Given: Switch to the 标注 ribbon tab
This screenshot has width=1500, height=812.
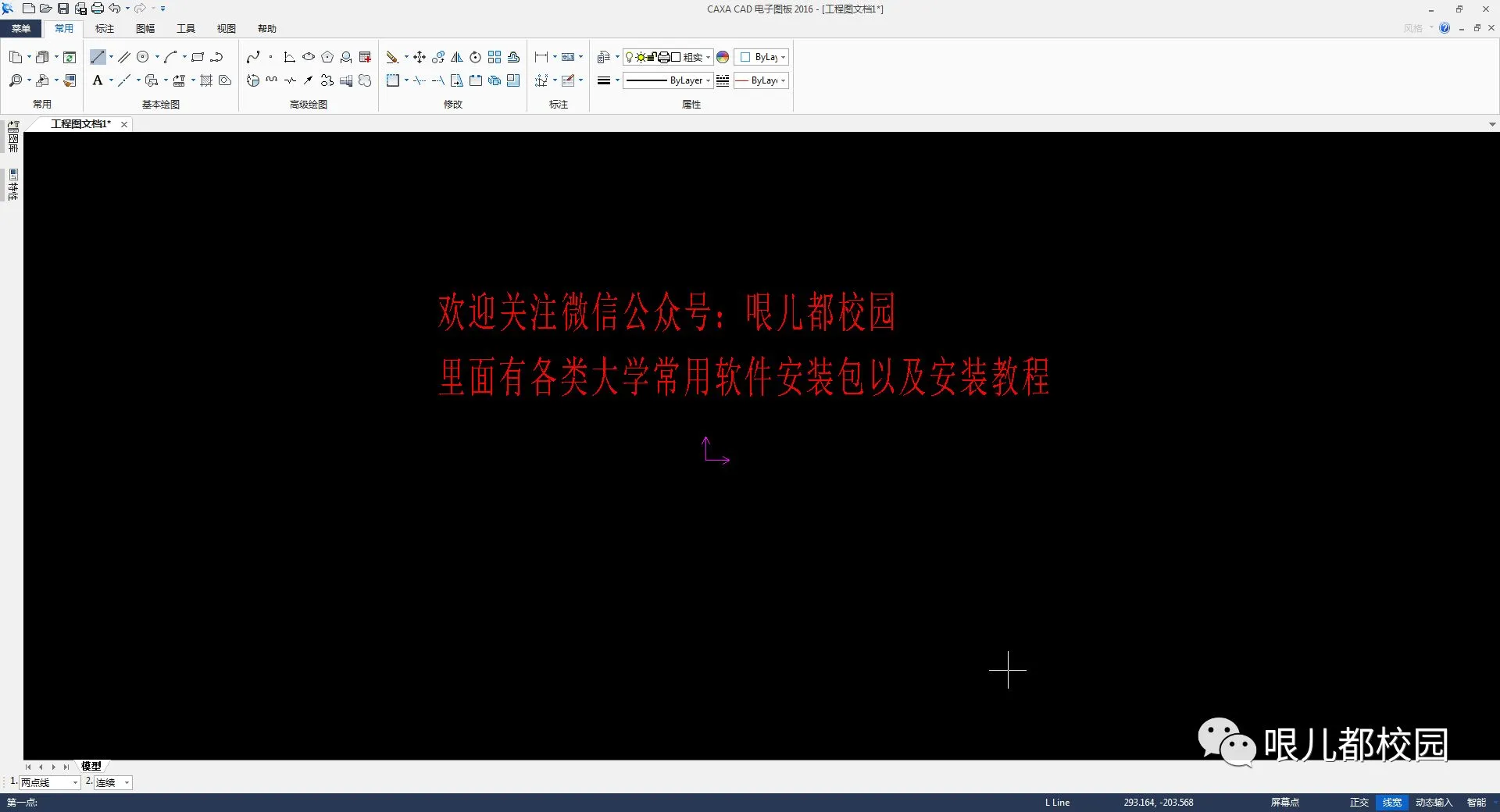Looking at the screenshot, I should click(105, 29).
